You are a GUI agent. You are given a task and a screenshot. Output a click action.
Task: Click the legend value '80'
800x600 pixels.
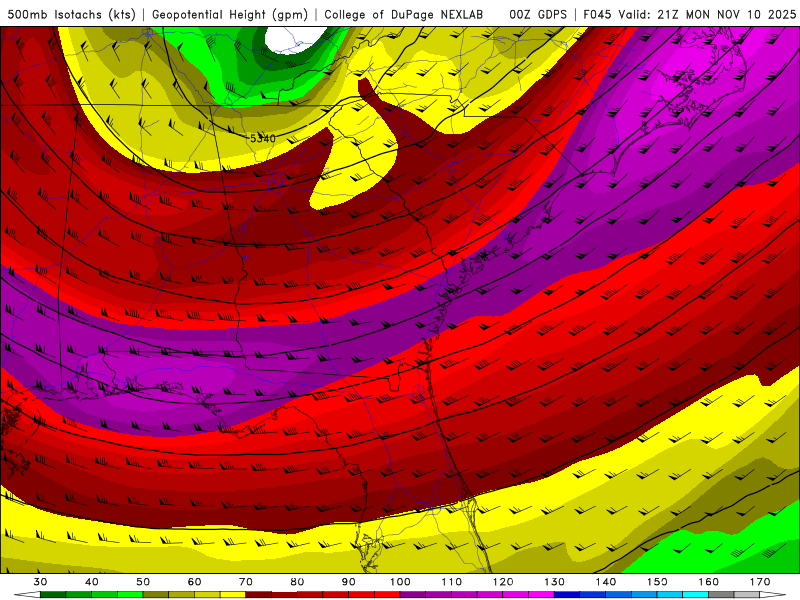point(297,582)
